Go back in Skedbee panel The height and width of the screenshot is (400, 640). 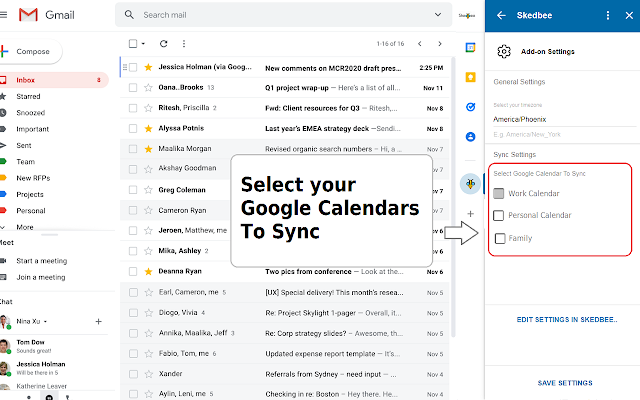tap(501, 15)
